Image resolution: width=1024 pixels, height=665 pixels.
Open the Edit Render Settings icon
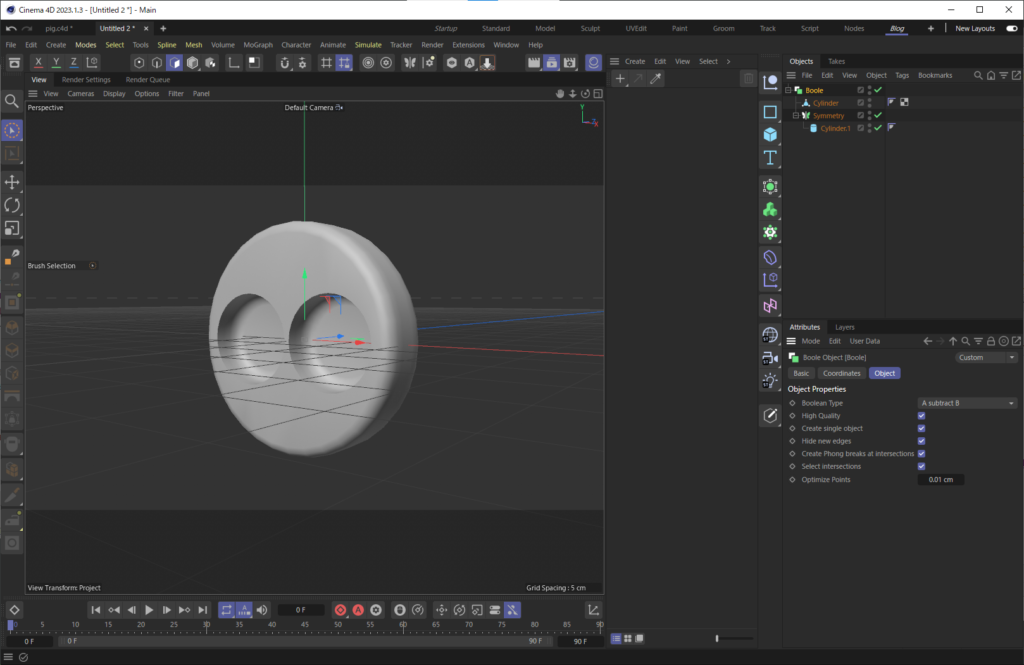pyautogui.click(x=570, y=61)
